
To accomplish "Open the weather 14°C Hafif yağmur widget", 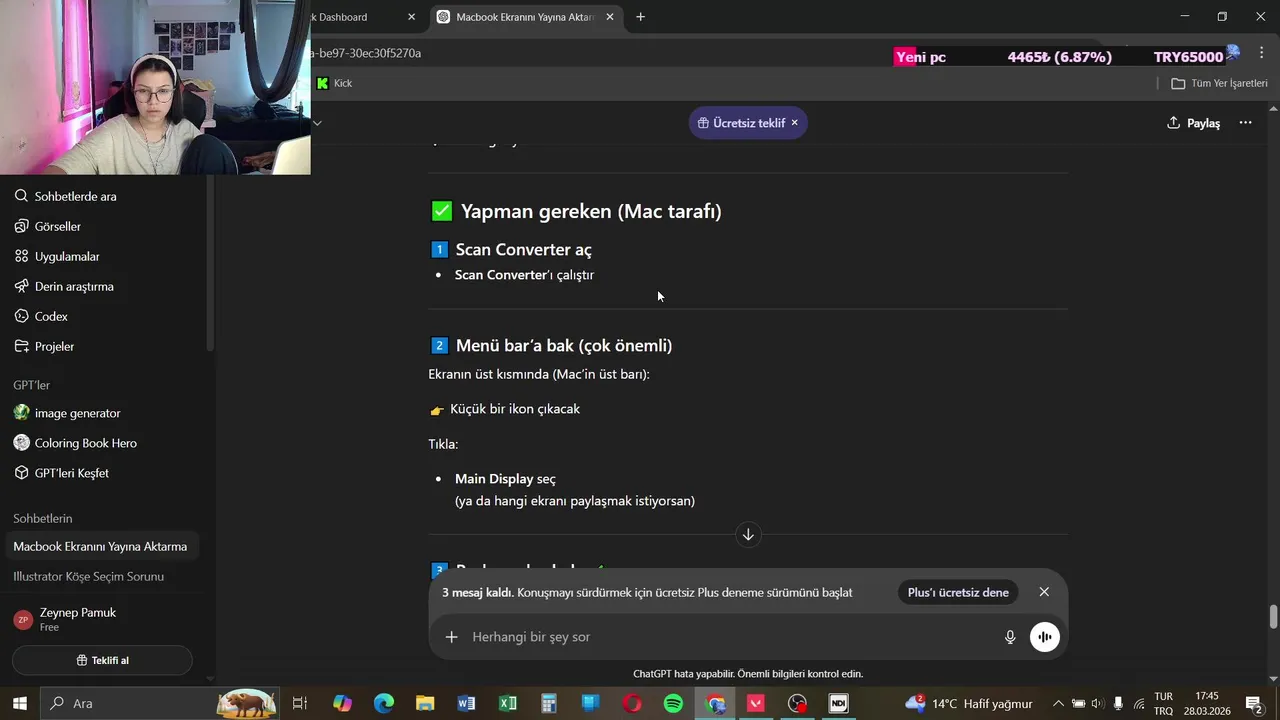I will [969, 704].
